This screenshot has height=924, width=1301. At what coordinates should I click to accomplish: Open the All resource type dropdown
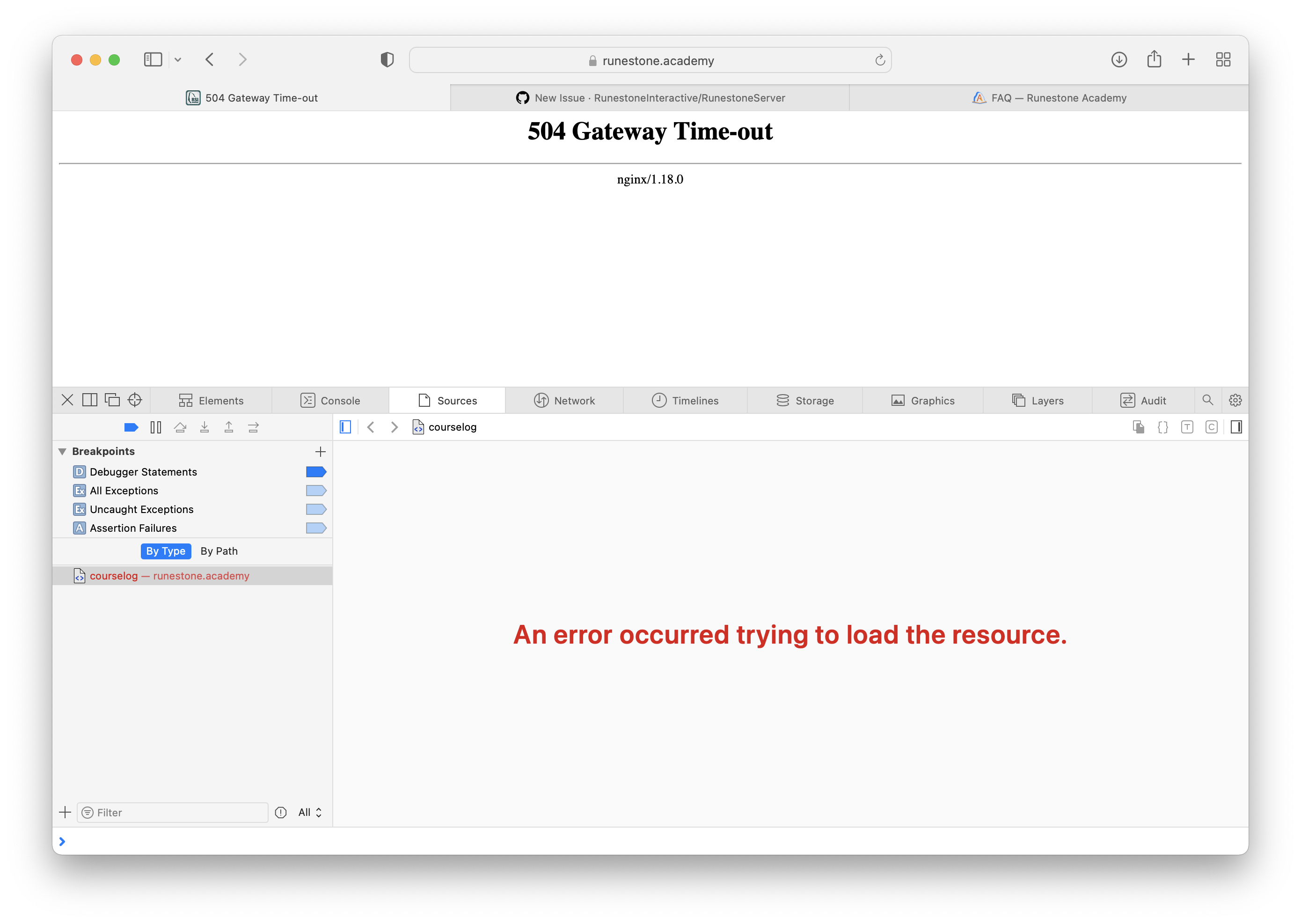(310, 813)
